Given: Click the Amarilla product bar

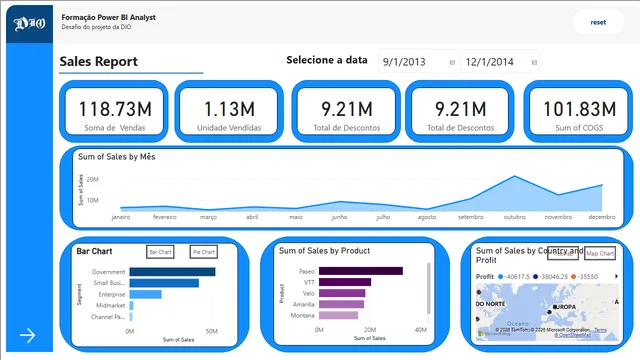Looking at the screenshot, I should tap(341, 304).
